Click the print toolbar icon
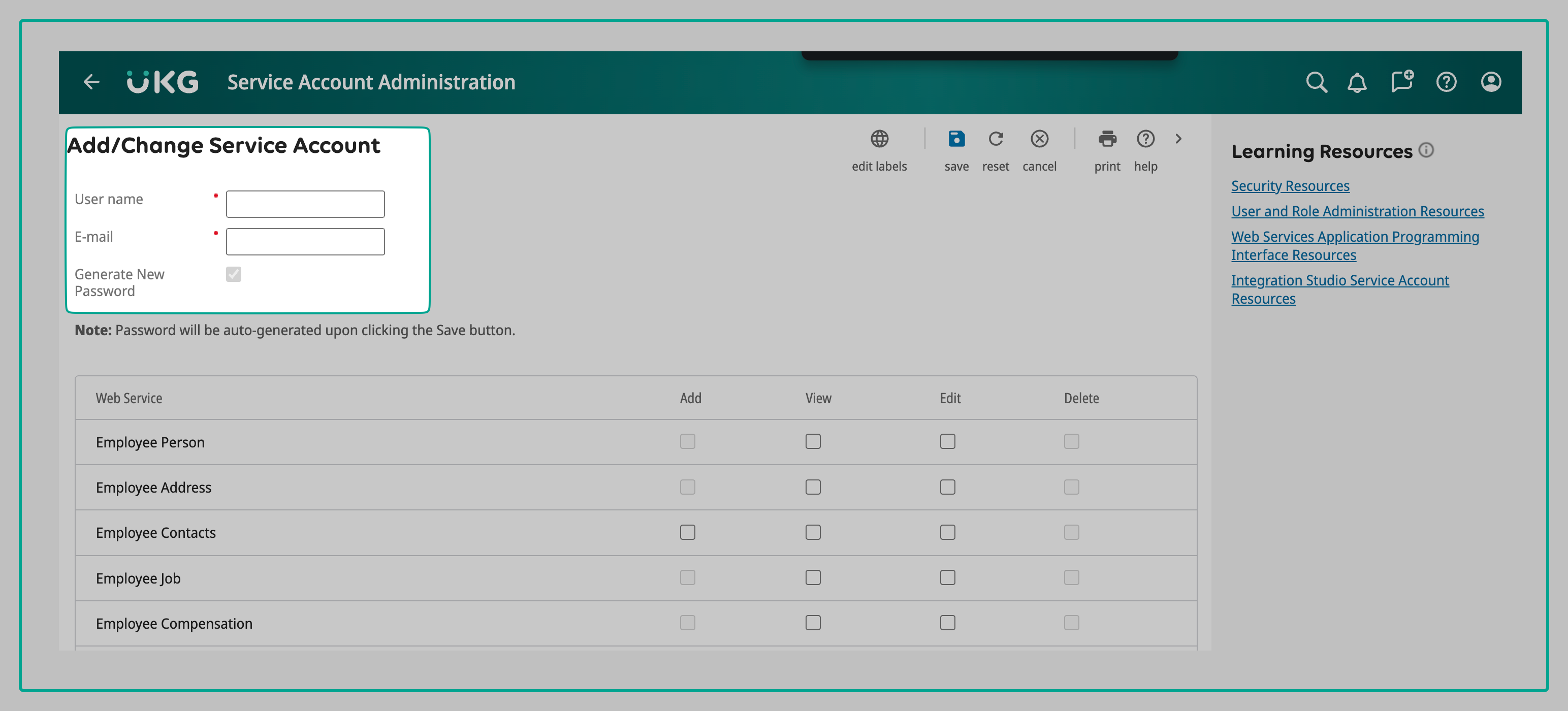Image resolution: width=1568 pixels, height=711 pixels. (x=1107, y=139)
